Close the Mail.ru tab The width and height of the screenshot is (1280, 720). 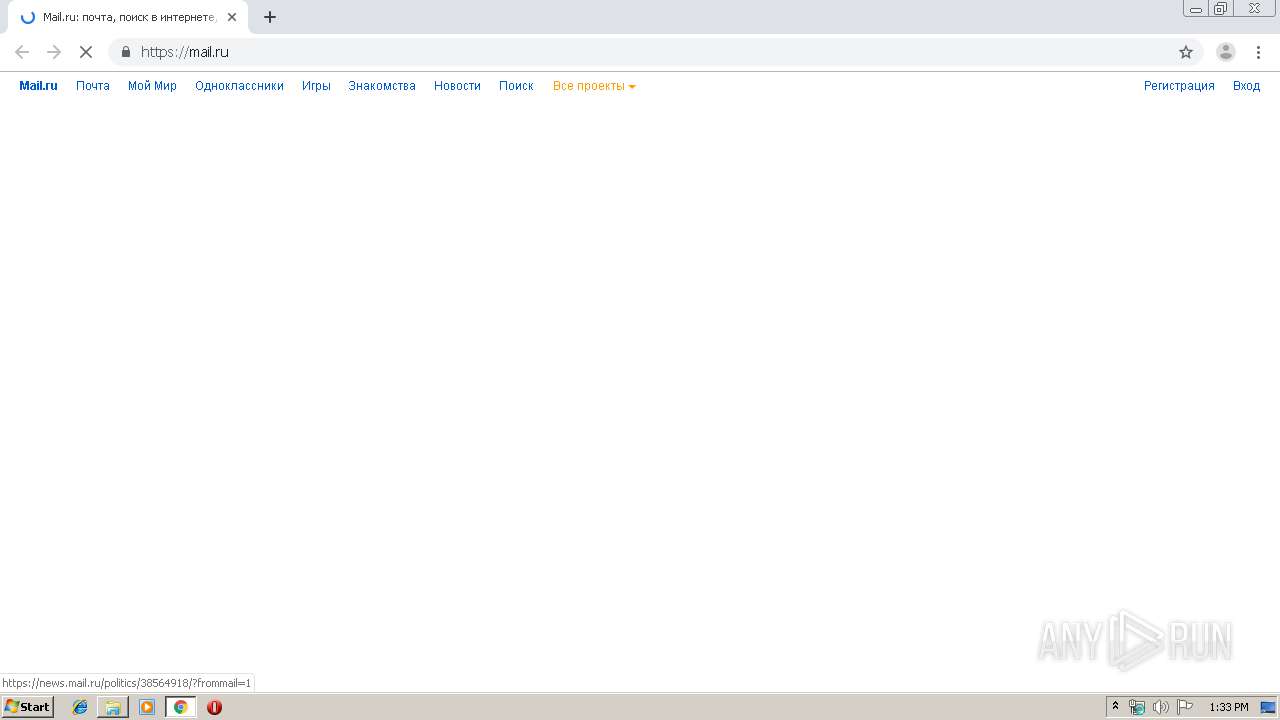232,17
